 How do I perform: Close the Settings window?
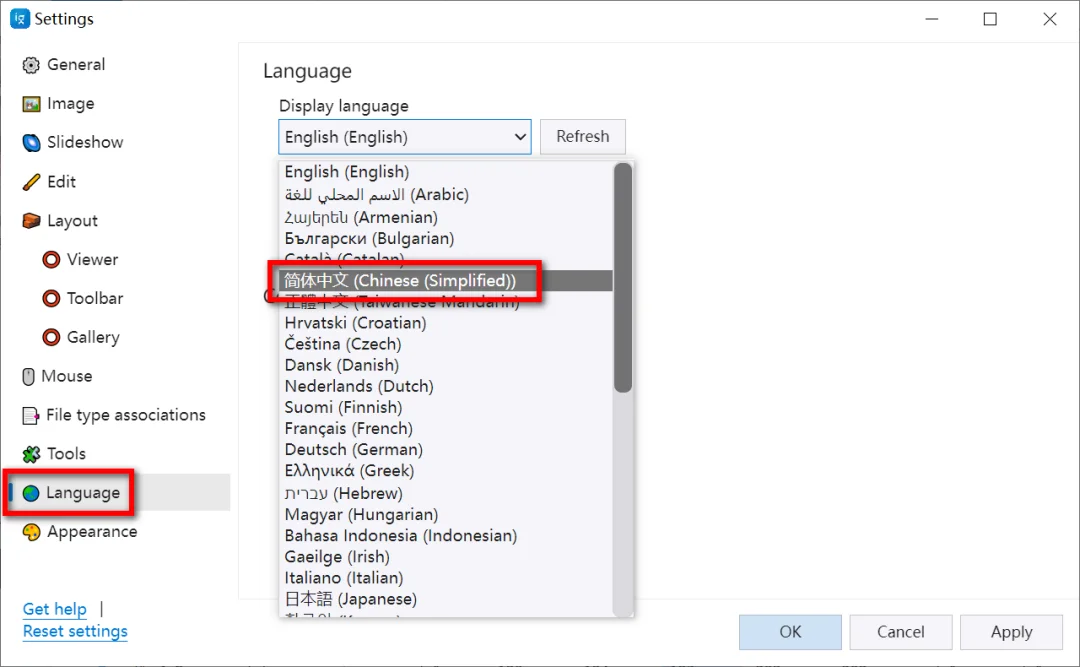click(1050, 19)
